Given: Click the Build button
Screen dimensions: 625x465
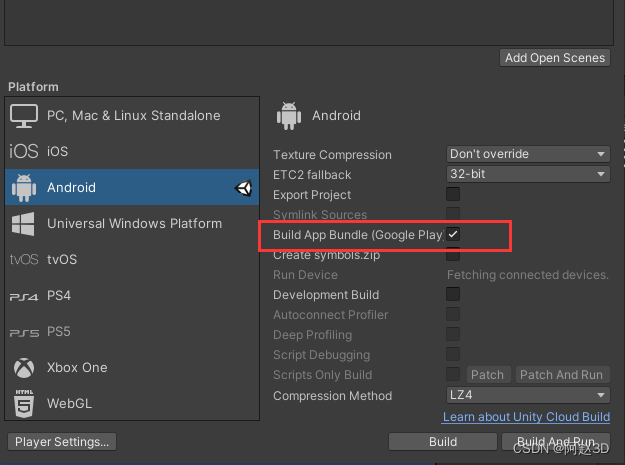Looking at the screenshot, I should coord(443,441).
